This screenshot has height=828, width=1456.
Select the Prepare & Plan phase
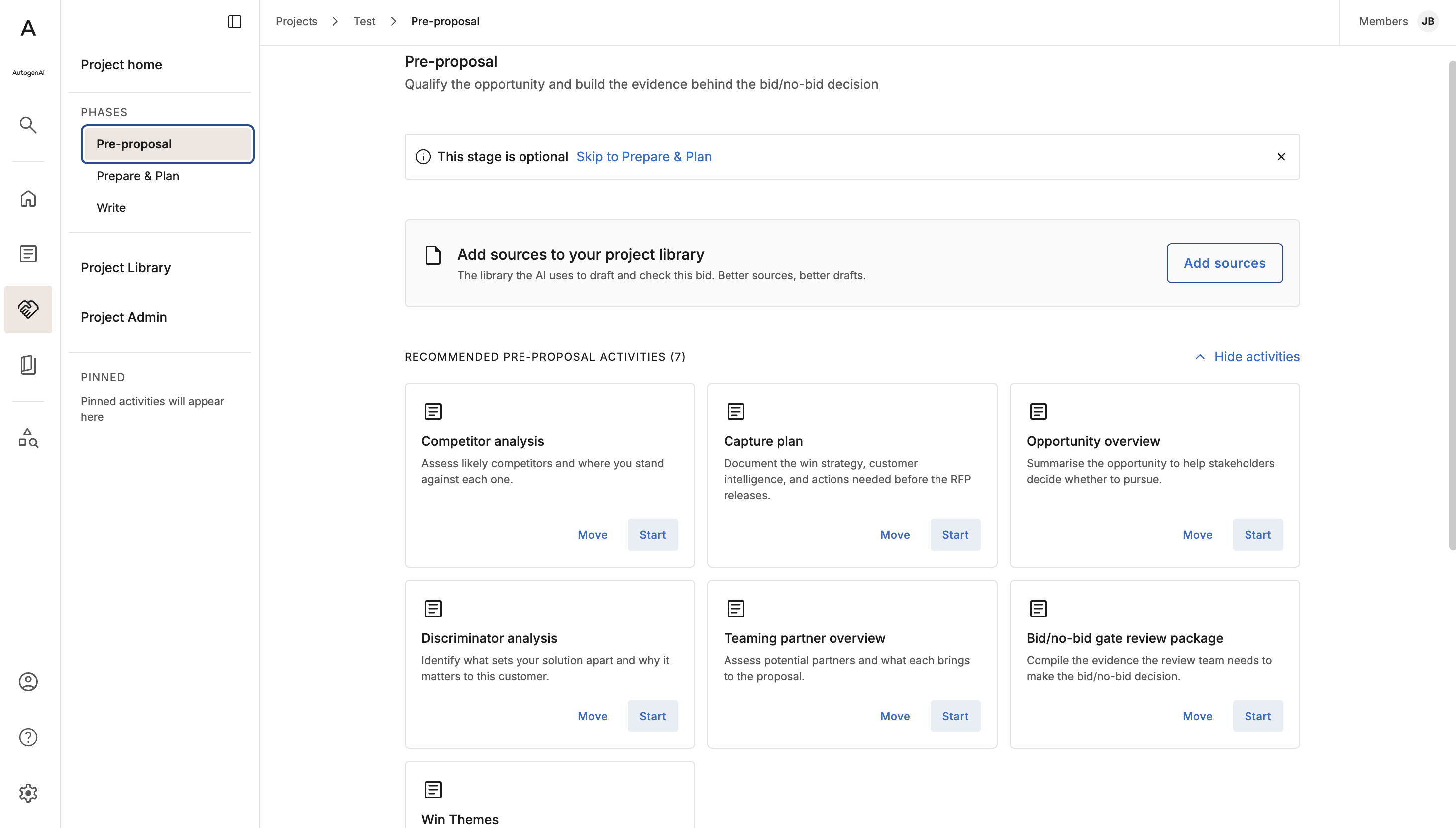137,176
